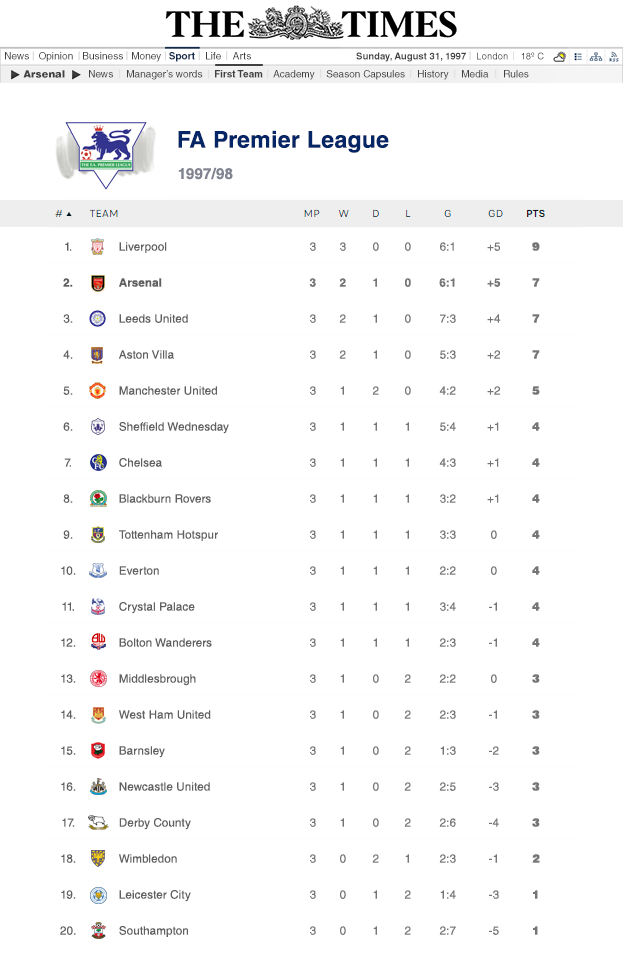Sort the table by GD column
The width and height of the screenshot is (623, 966).
click(495, 214)
